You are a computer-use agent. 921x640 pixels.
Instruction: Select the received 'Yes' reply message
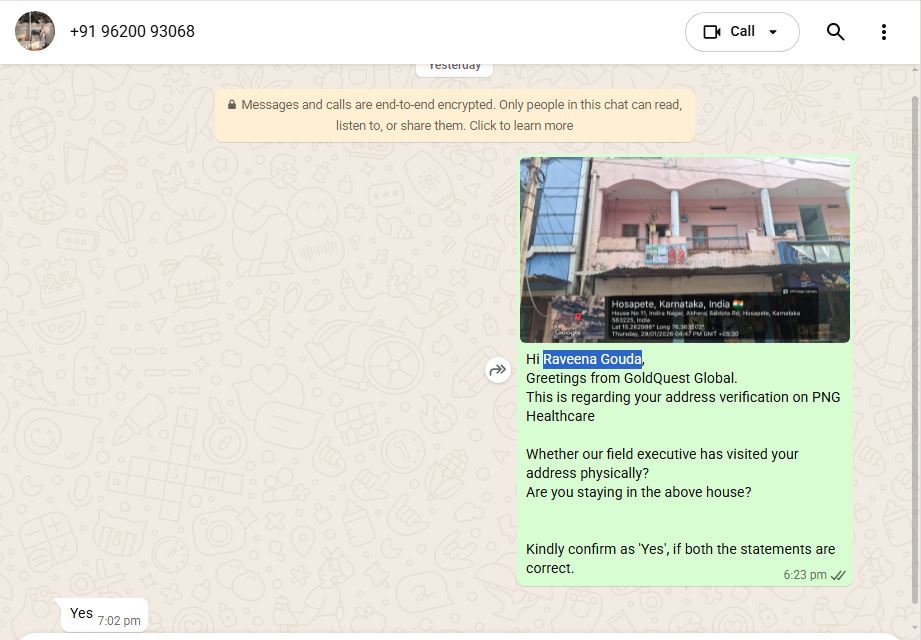coord(105,615)
